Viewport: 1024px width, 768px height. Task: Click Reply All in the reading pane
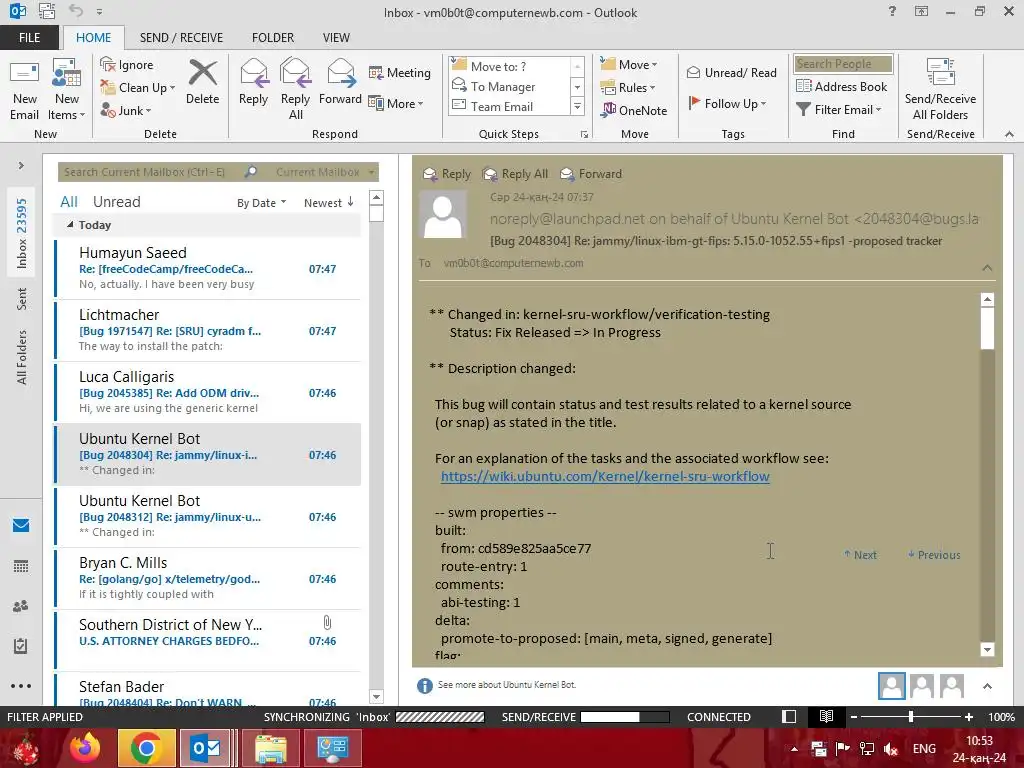pos(516,174)
